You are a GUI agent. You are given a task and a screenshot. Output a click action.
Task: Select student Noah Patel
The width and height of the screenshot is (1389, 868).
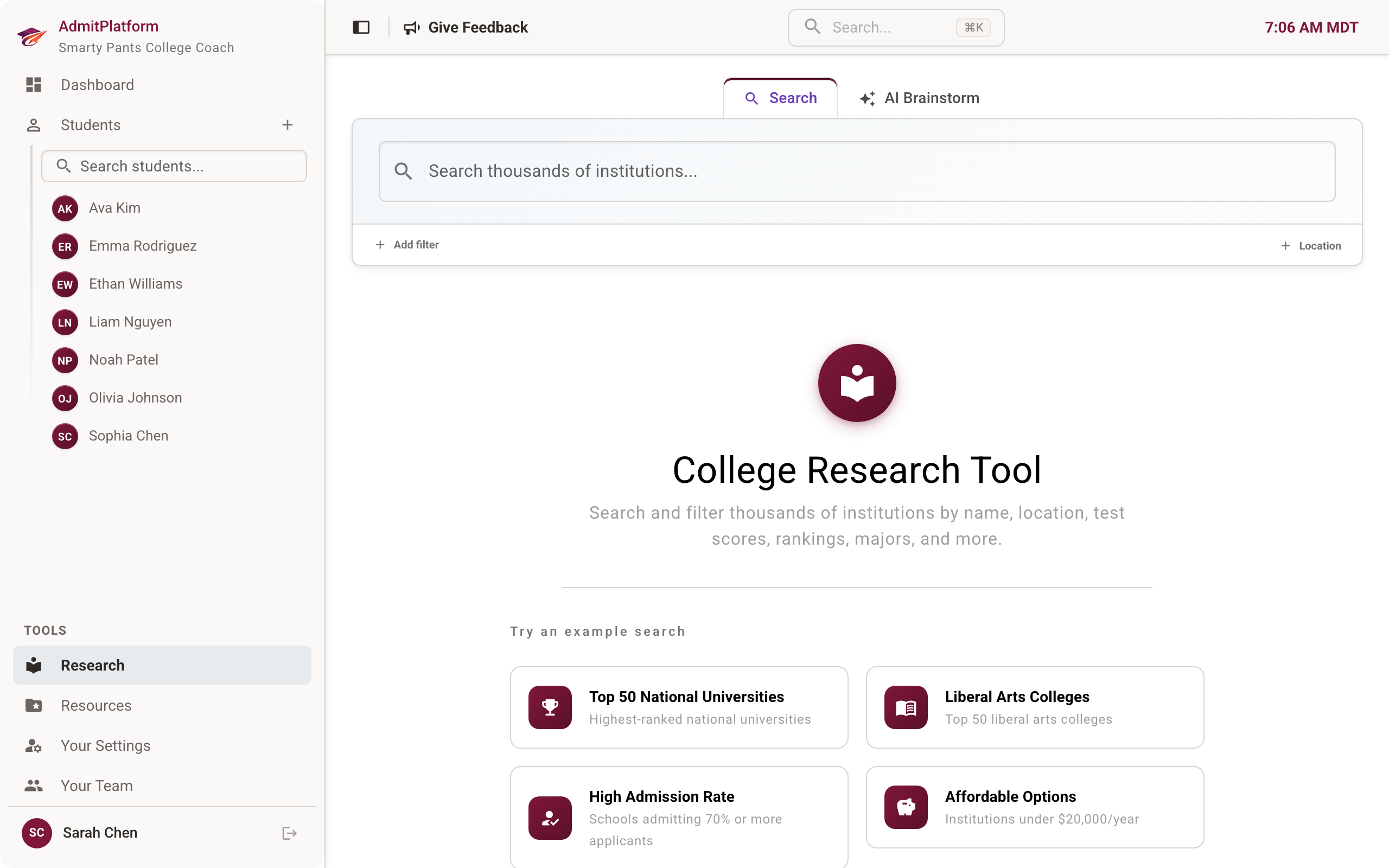123,359
